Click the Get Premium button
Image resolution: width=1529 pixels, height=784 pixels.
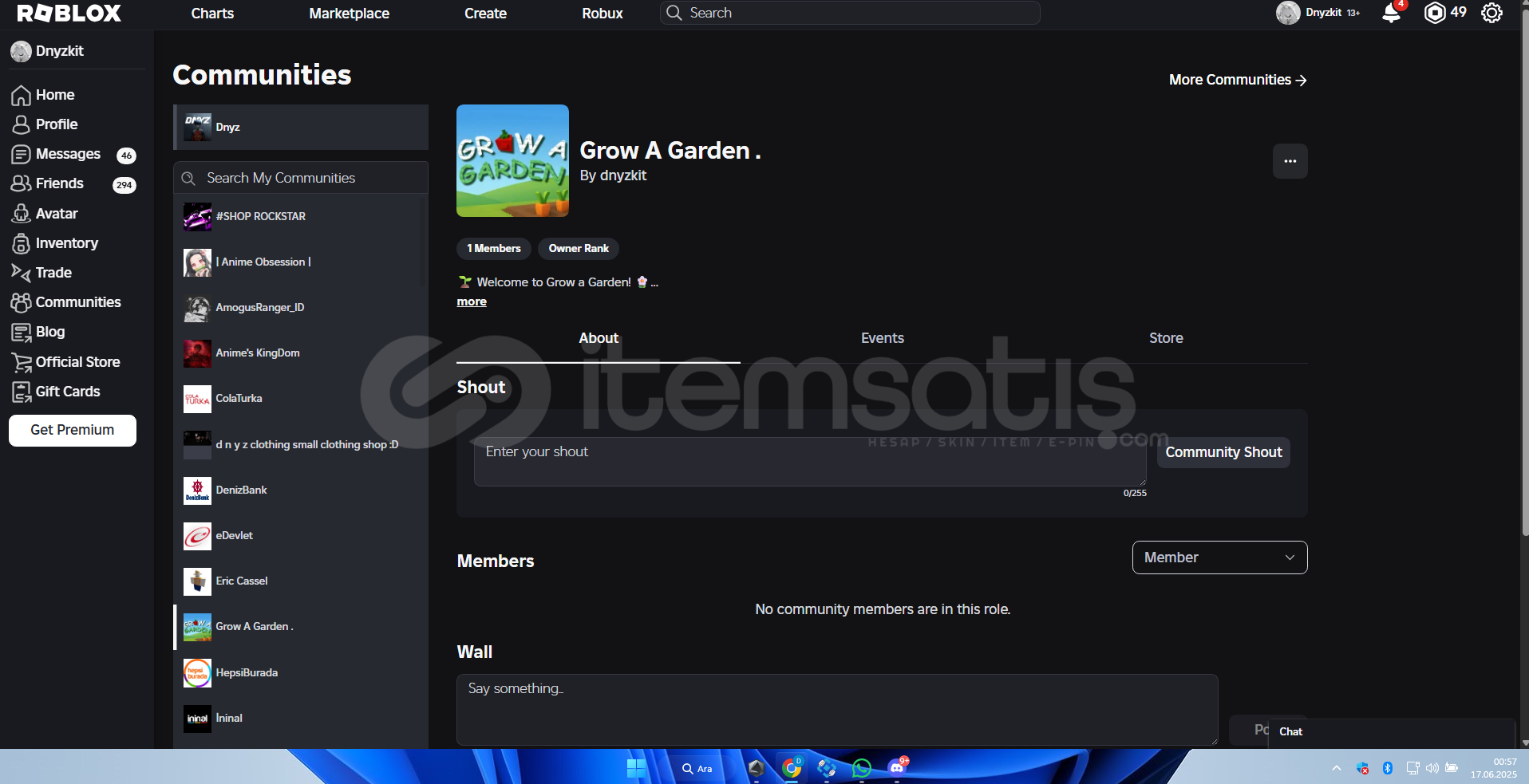click(x=73, y=430)
